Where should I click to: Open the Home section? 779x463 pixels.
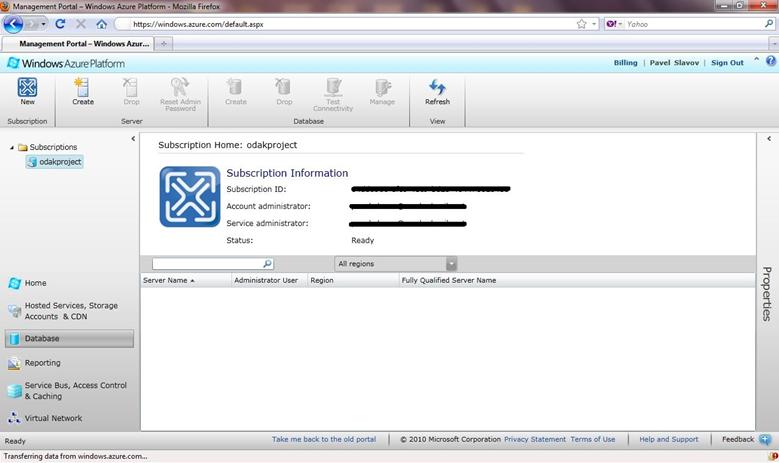pos(27,283)
